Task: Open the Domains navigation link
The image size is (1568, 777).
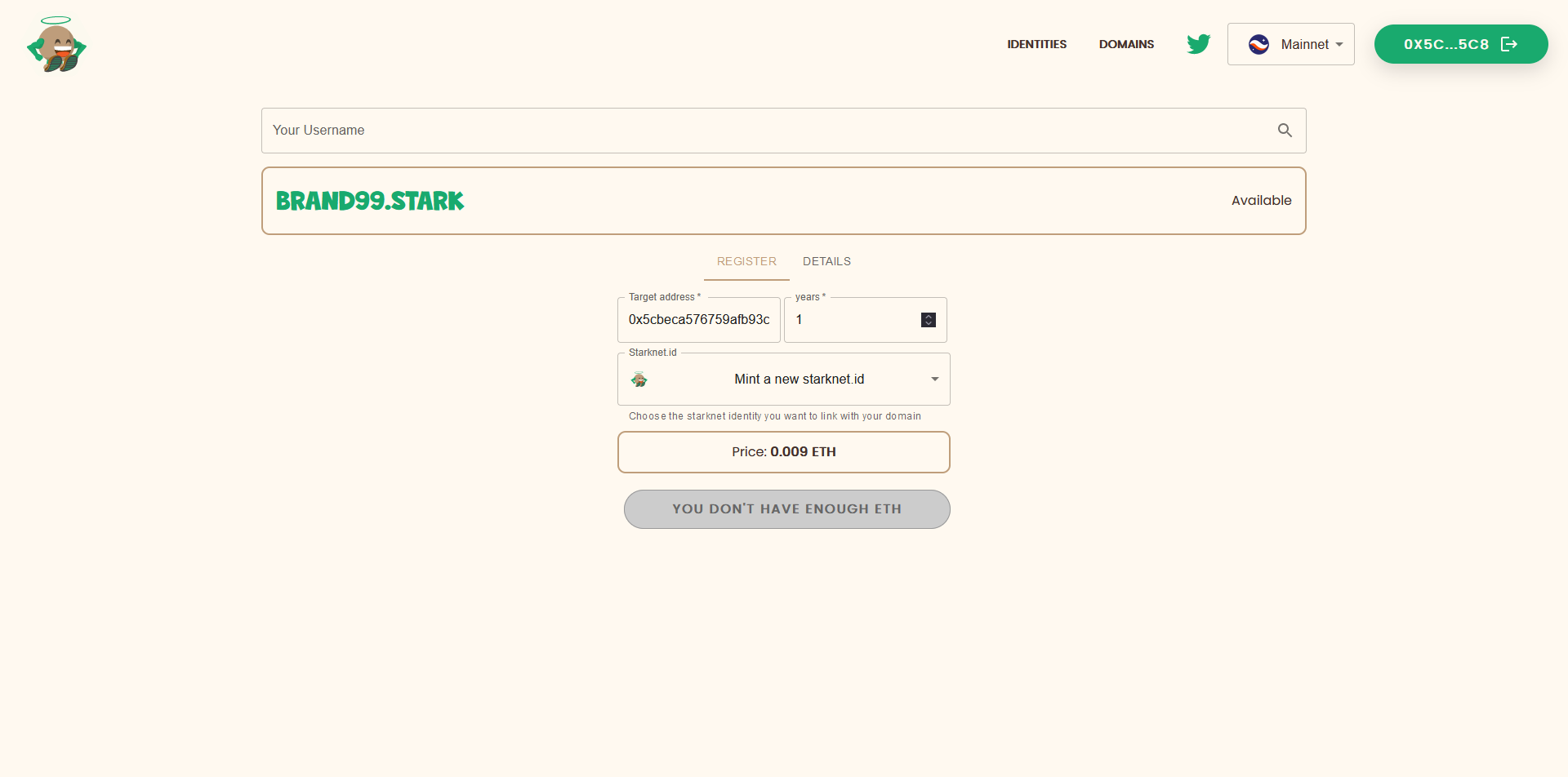Action: coord(1126,44)
